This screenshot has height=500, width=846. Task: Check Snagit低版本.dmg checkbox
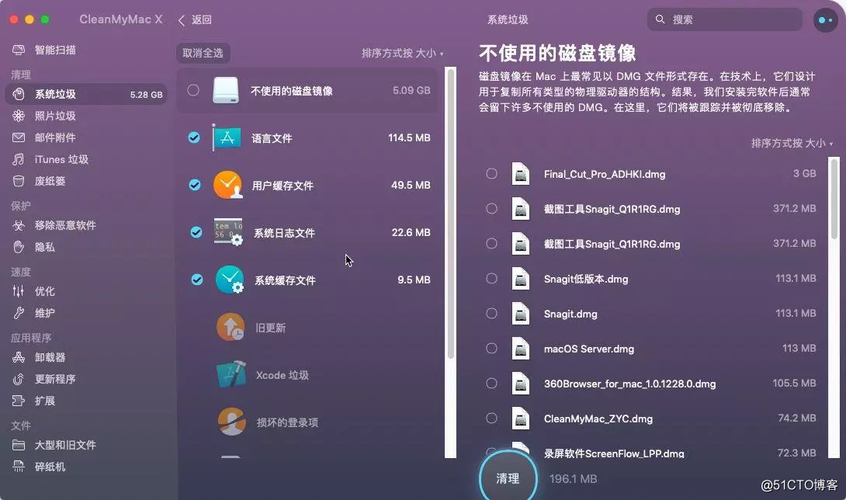pyautogui.click(x=492, y=278)
